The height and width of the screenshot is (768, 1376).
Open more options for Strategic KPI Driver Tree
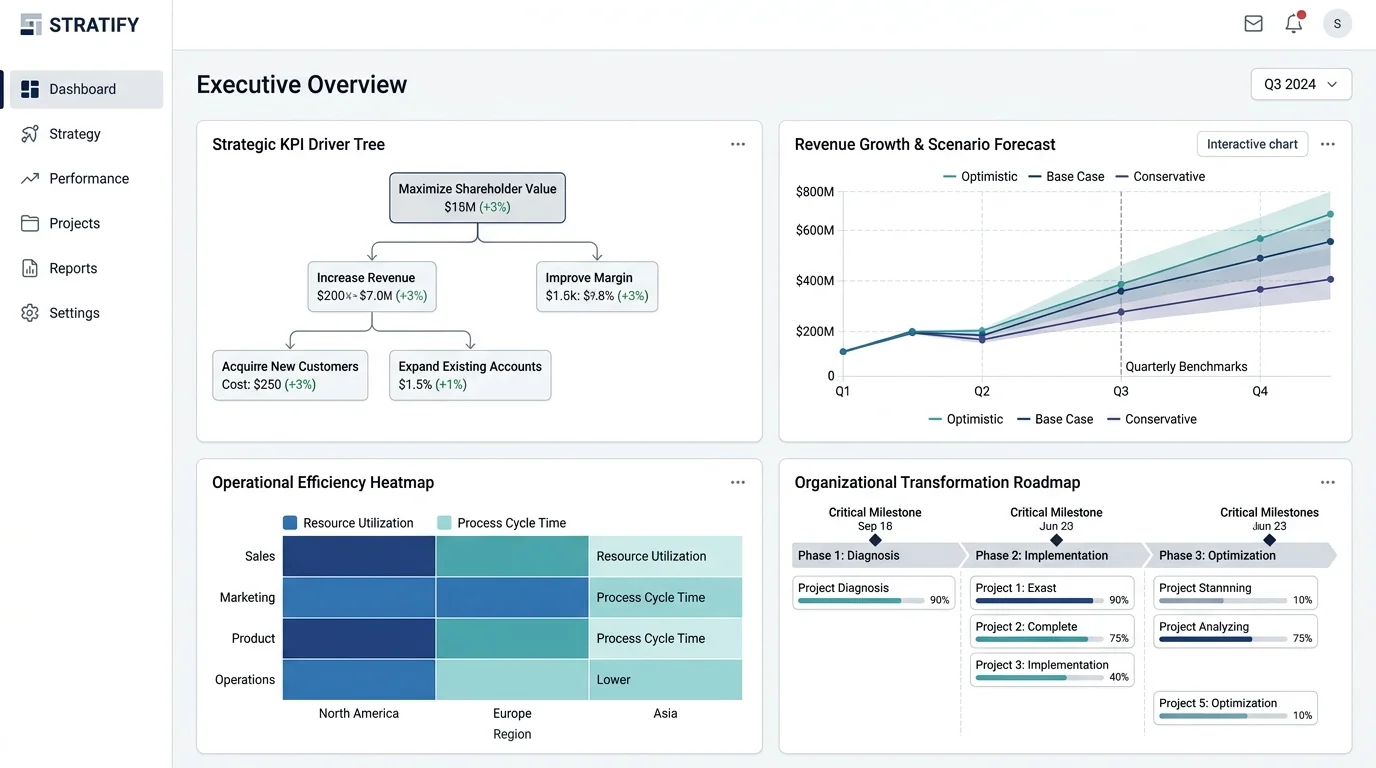point(738,144)
